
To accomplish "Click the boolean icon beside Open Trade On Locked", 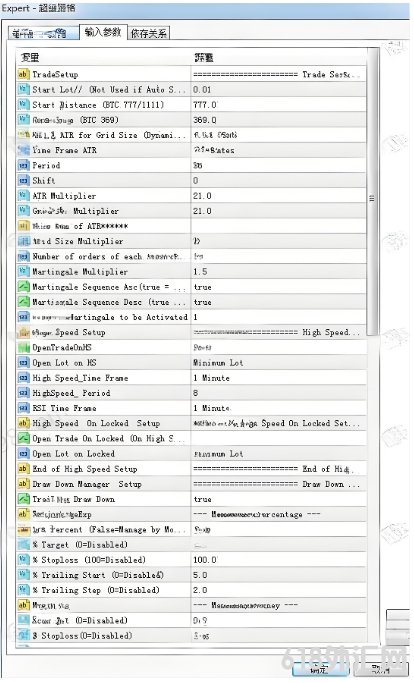I will coord(23,438).
